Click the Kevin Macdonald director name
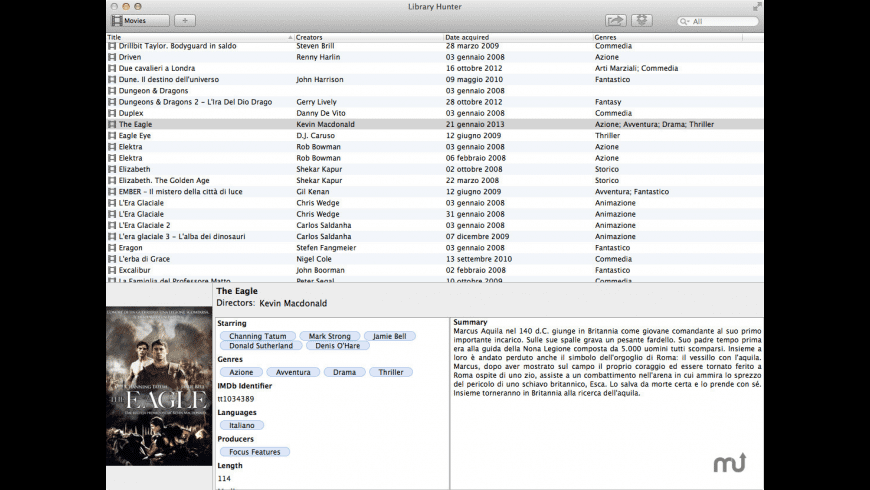This screenshot has width=870, height=490. click(x=293, y=304)
